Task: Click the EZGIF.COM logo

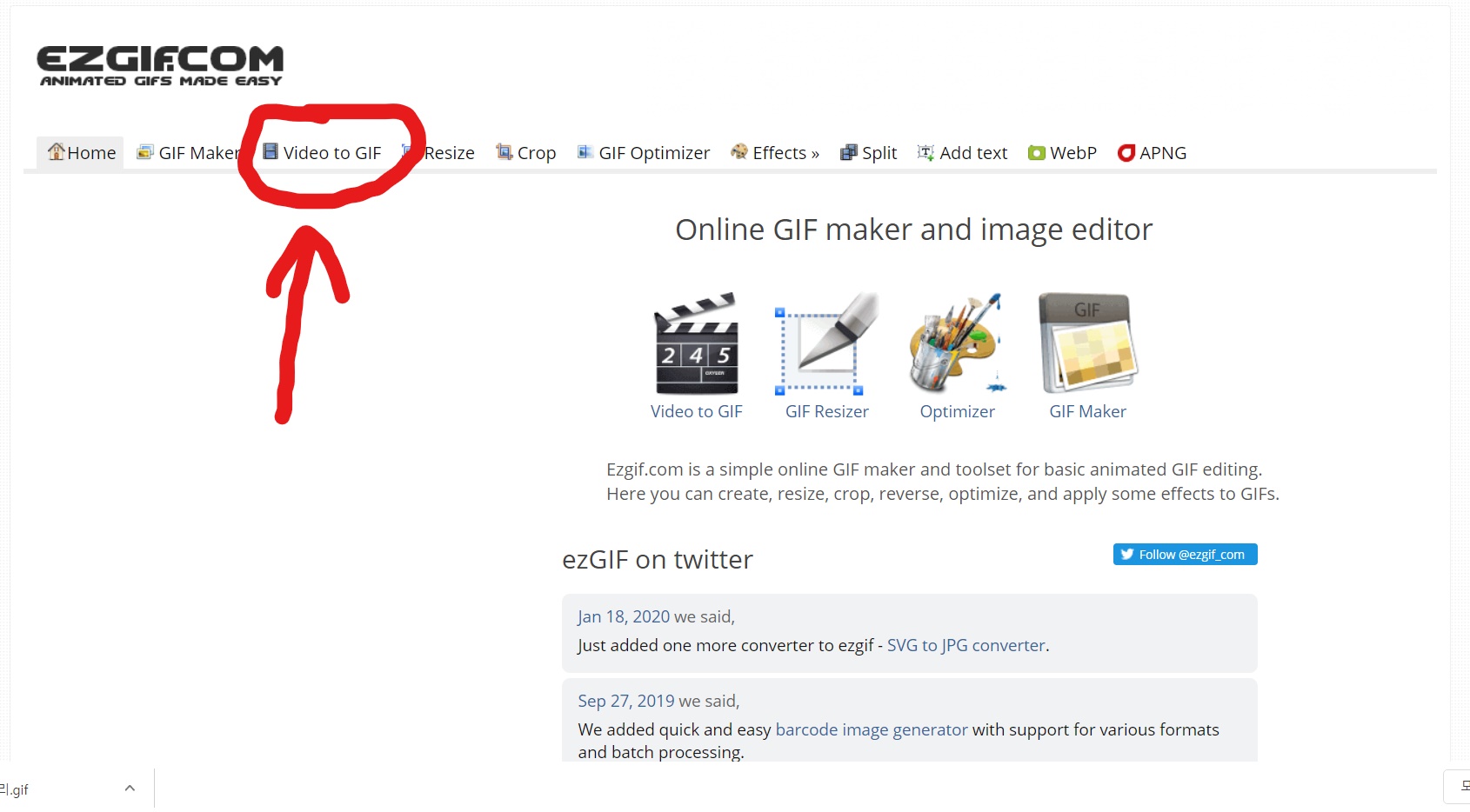Action: pos(161,66)
